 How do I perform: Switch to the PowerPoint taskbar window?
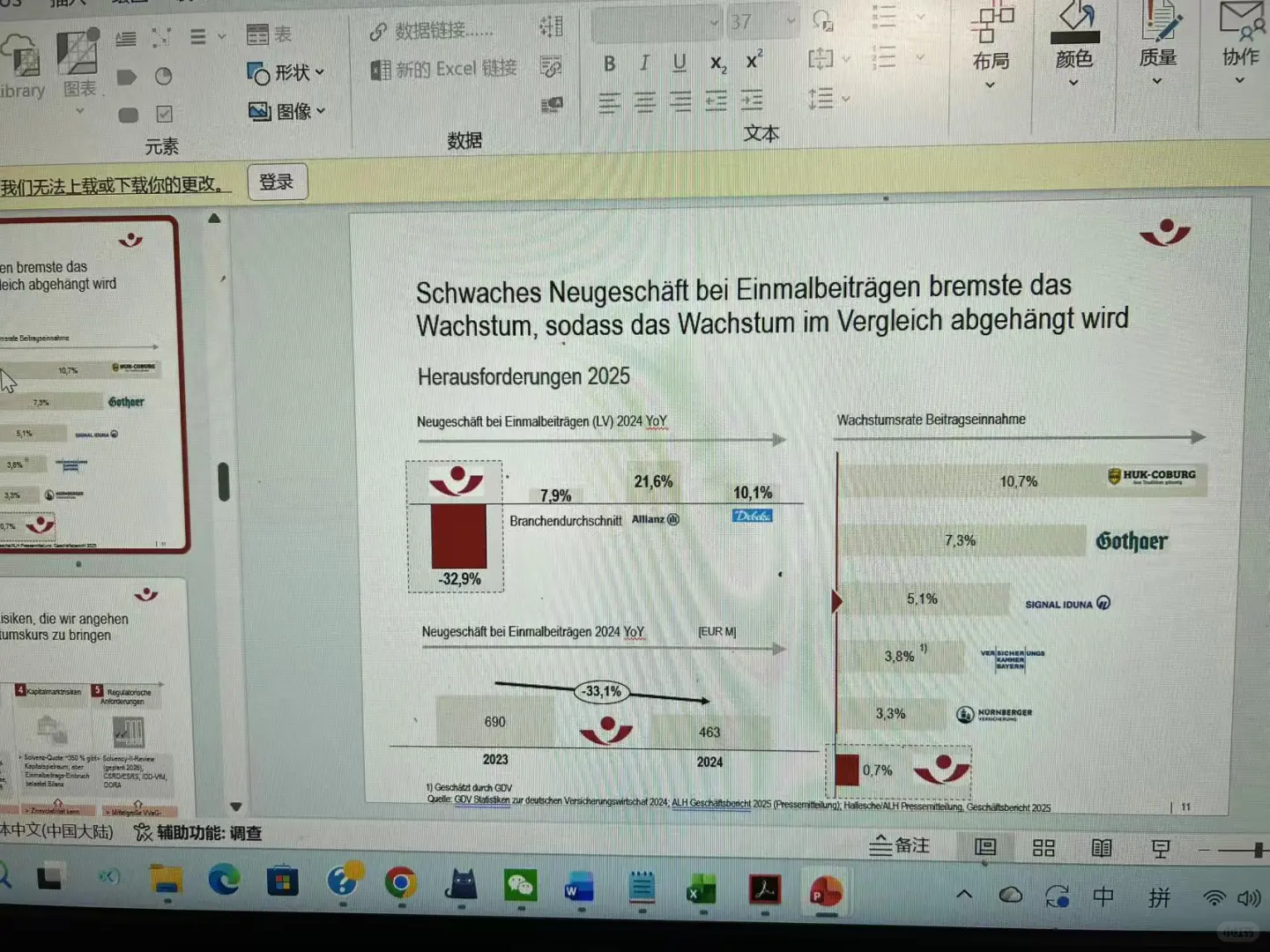coord(826,892)
